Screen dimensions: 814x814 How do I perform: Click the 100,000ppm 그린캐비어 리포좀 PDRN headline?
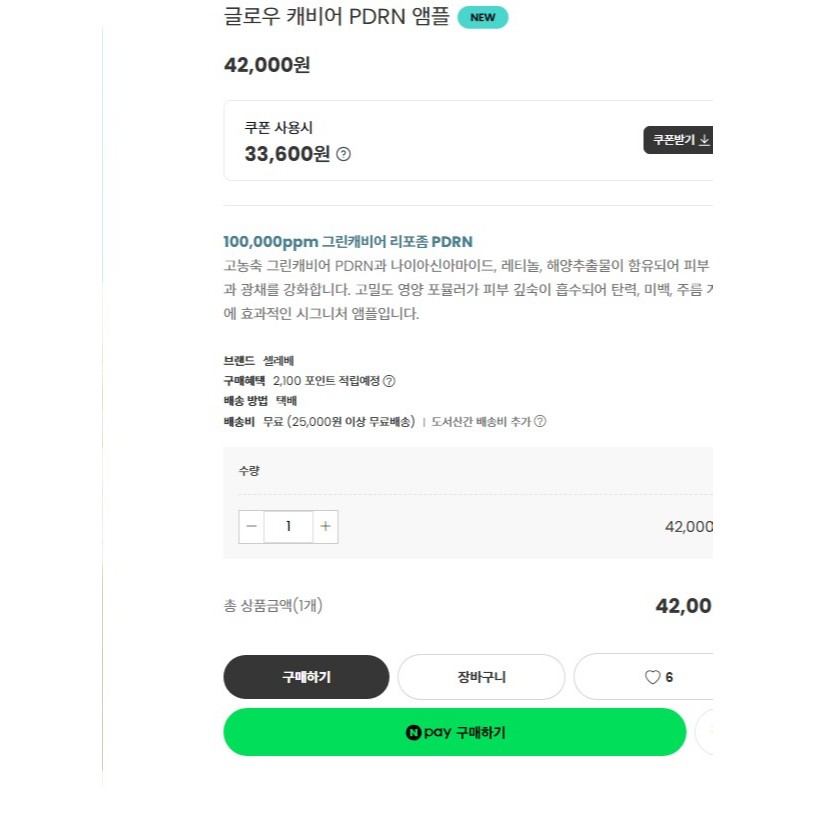[x=348, y=242]
